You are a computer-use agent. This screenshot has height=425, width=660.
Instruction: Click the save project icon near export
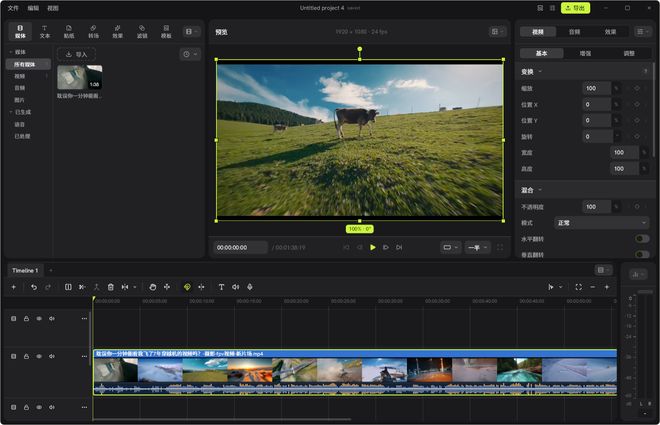coord(540,8)
